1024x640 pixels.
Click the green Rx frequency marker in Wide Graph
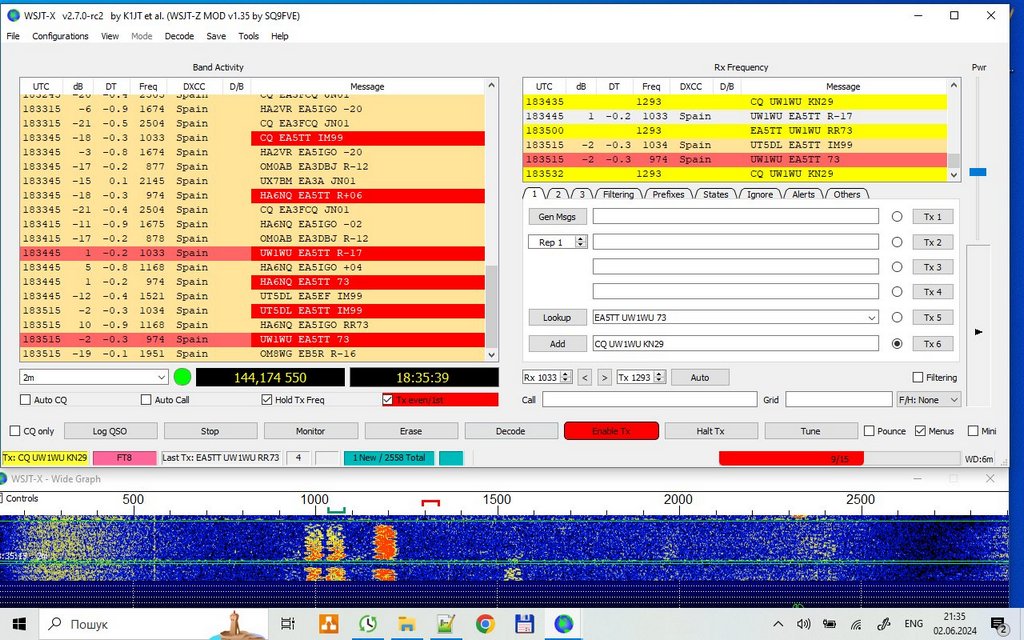point(336,510)
